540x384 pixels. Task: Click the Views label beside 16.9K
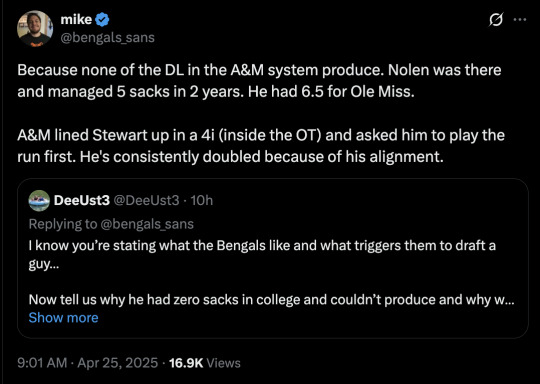click(x=223, y=363)
